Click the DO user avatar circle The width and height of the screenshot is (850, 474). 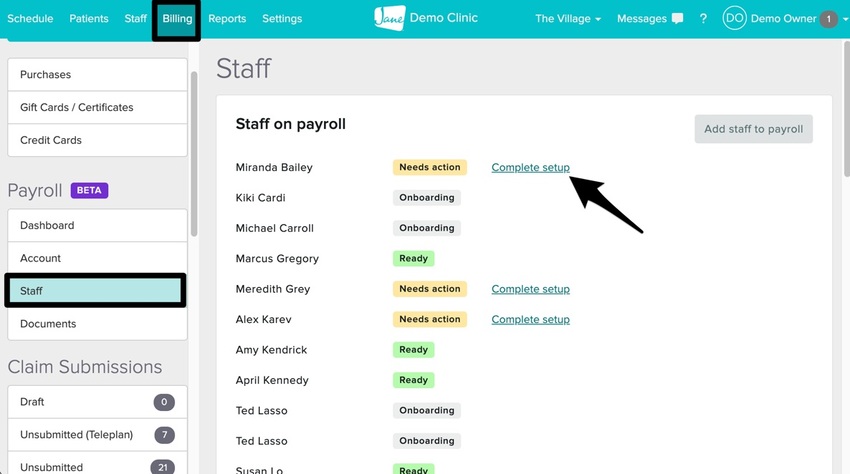point(734,19)
